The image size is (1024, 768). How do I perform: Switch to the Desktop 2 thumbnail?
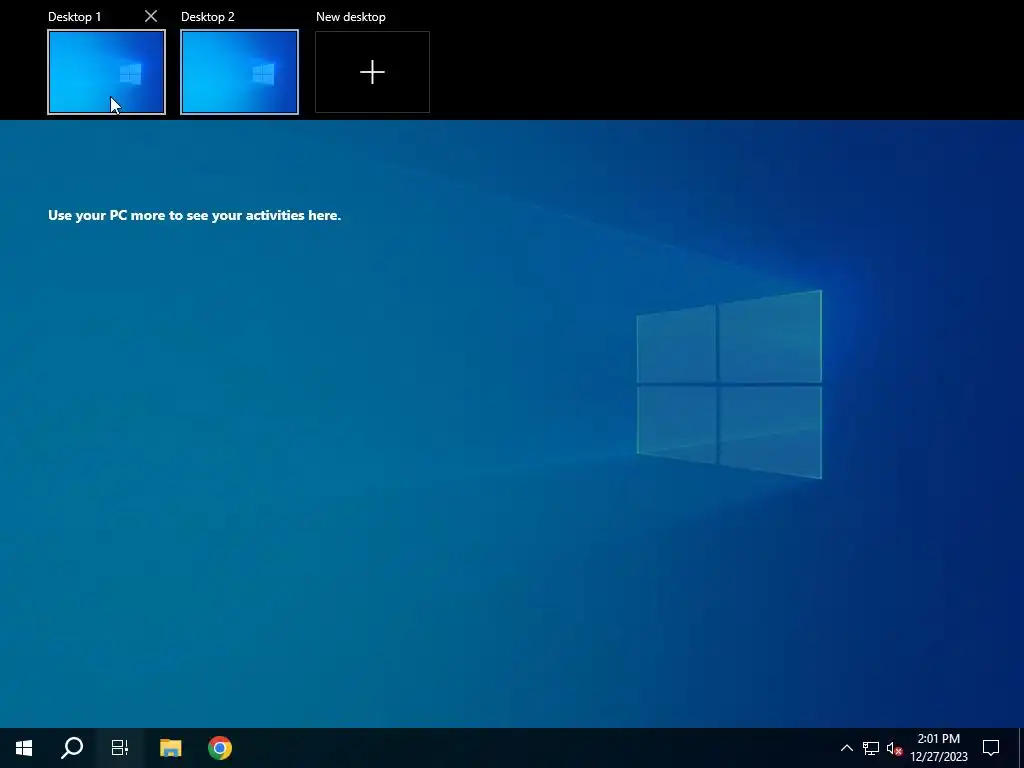point(240,72)
